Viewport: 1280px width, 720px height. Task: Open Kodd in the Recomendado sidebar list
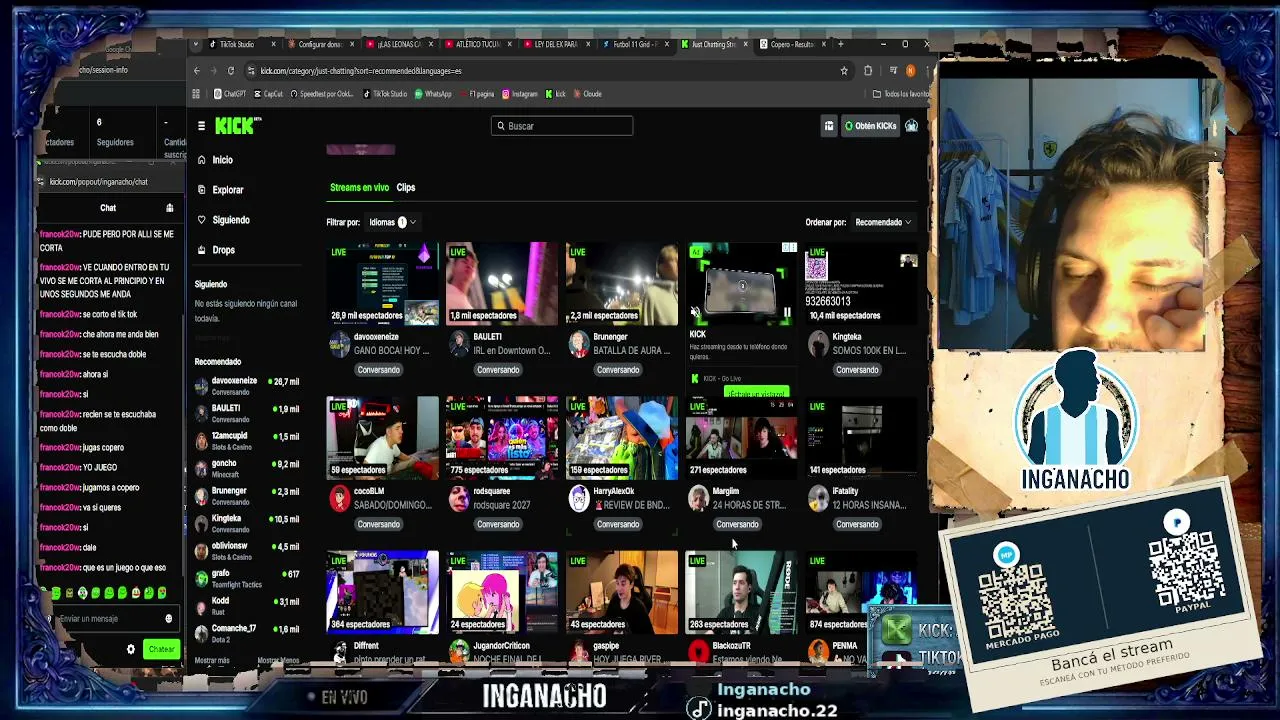click(x=247, y=606)
